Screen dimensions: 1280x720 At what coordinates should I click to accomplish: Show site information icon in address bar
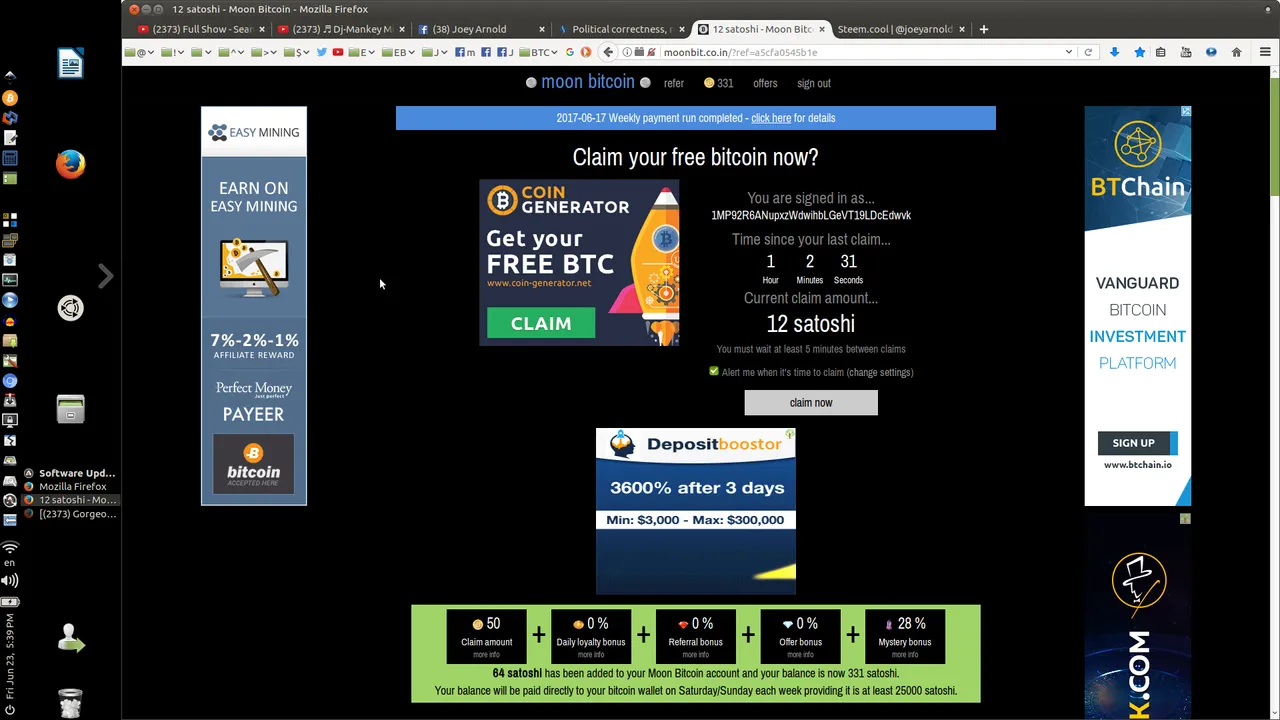click(x=627, y=52)
